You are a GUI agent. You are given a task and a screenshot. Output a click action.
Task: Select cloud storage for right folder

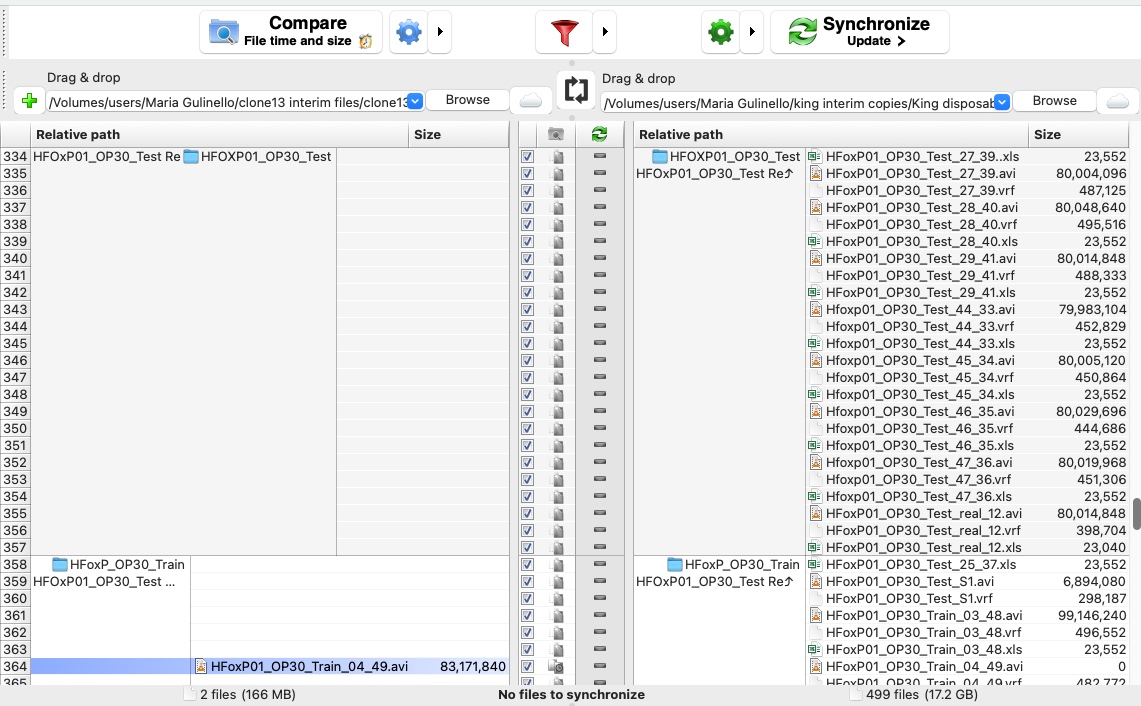pos(1118,101)
